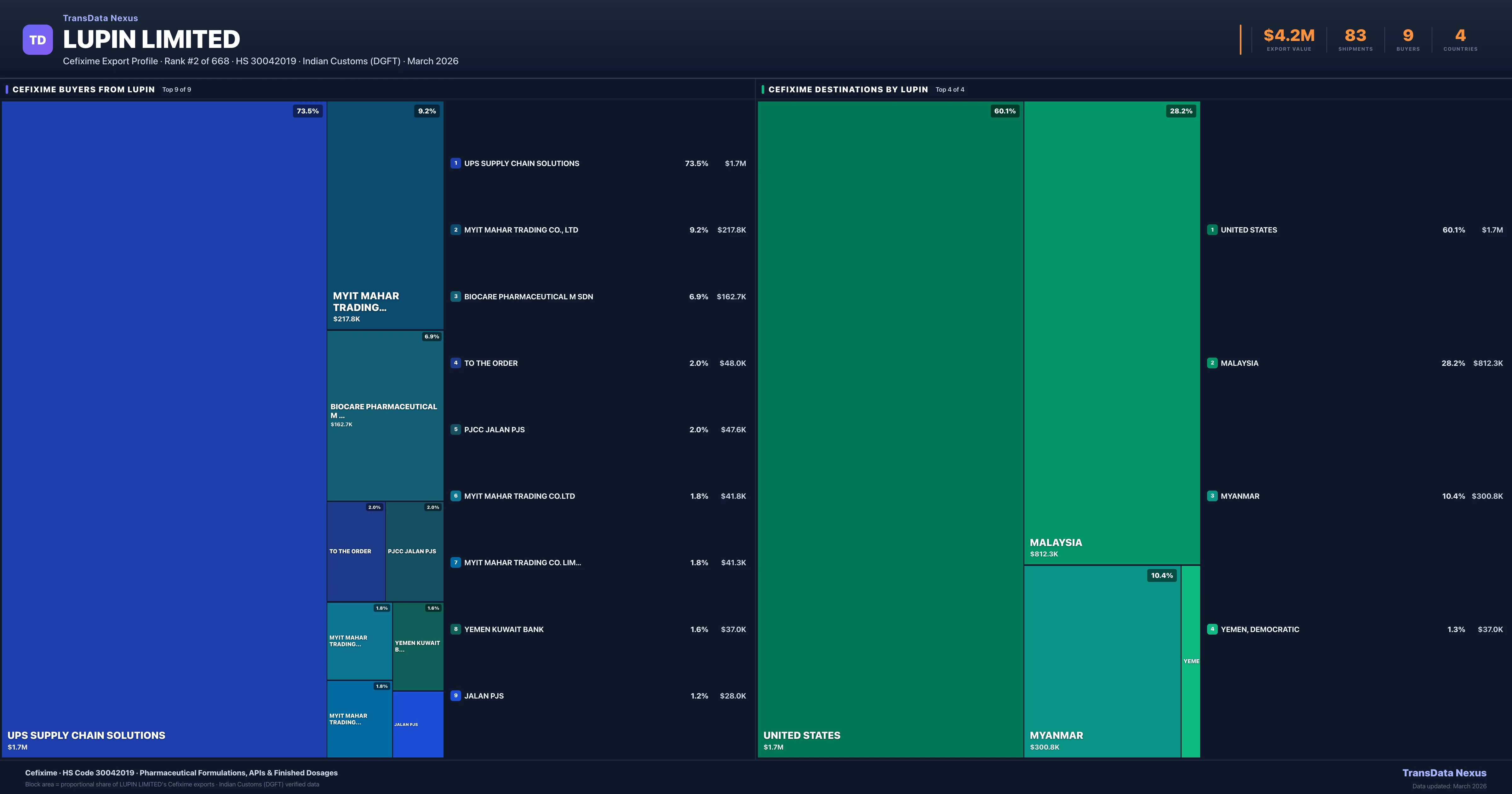The width and height of the screenshot is (1512, 794).
Task: Select the small Jalan PJS tile
Action: (417, 724)
